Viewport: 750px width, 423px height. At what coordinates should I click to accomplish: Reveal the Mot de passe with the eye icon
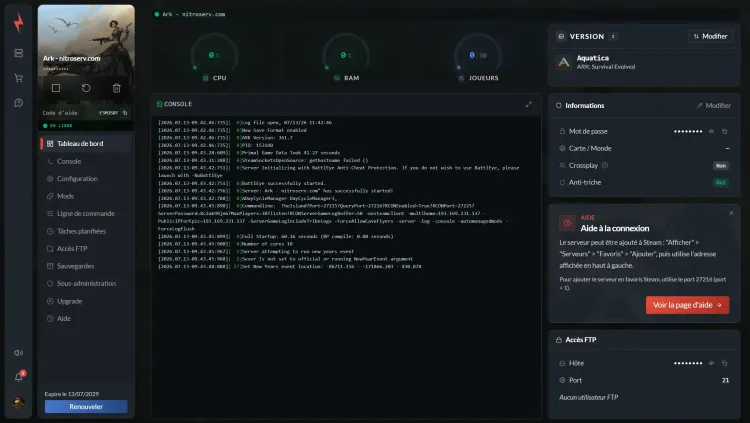(x=711, y=131)
